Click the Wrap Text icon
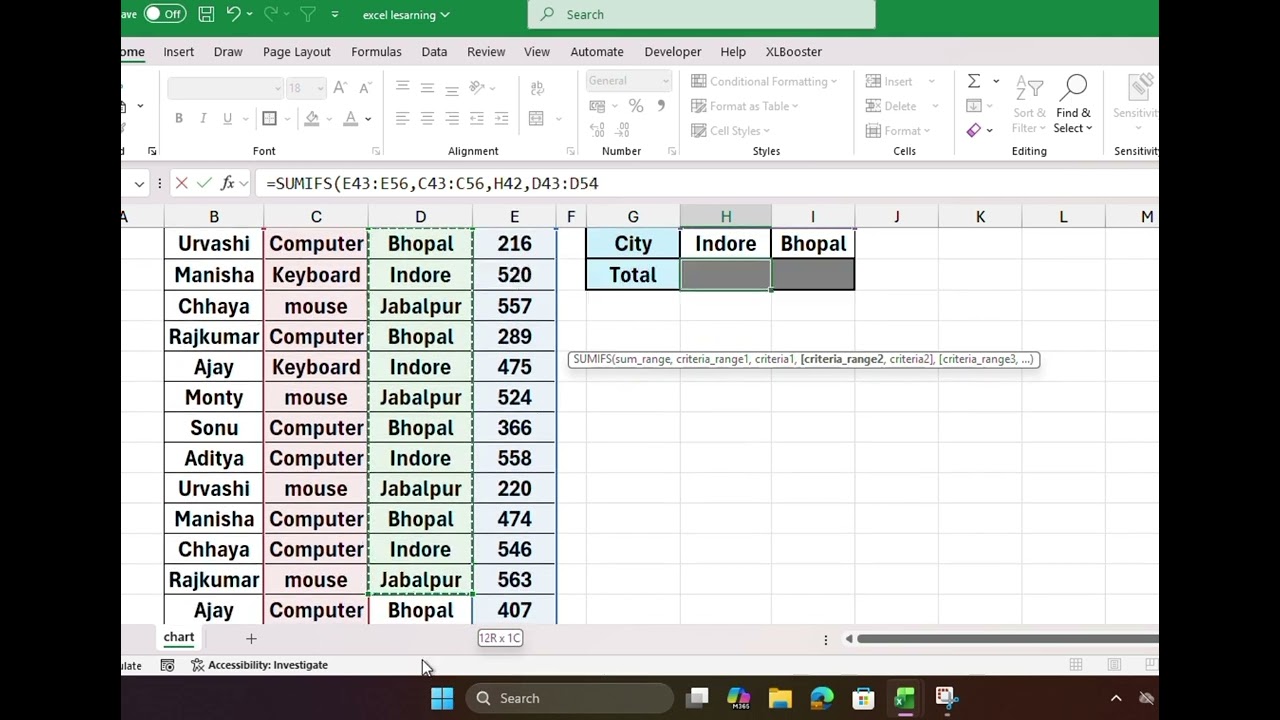 pyautogui.click(x=536, y=88)
